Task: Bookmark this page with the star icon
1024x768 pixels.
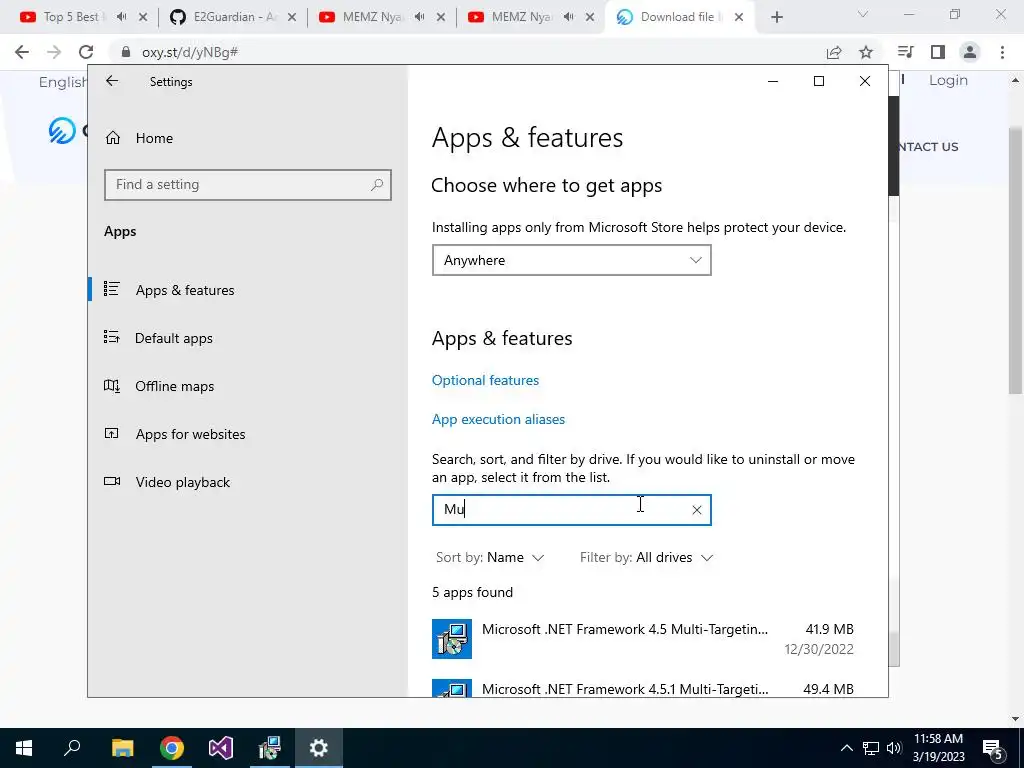Action: point(866,52)
